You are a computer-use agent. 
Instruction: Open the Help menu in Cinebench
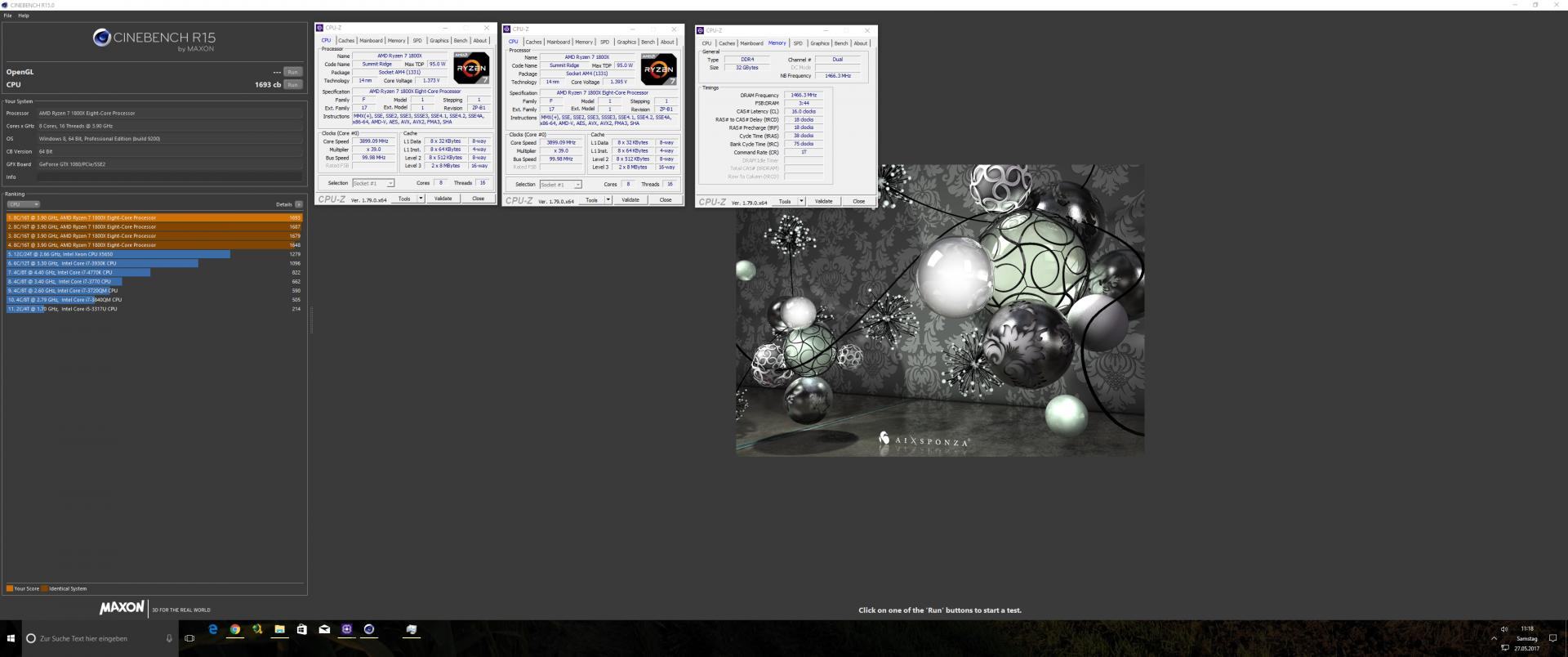24,16
